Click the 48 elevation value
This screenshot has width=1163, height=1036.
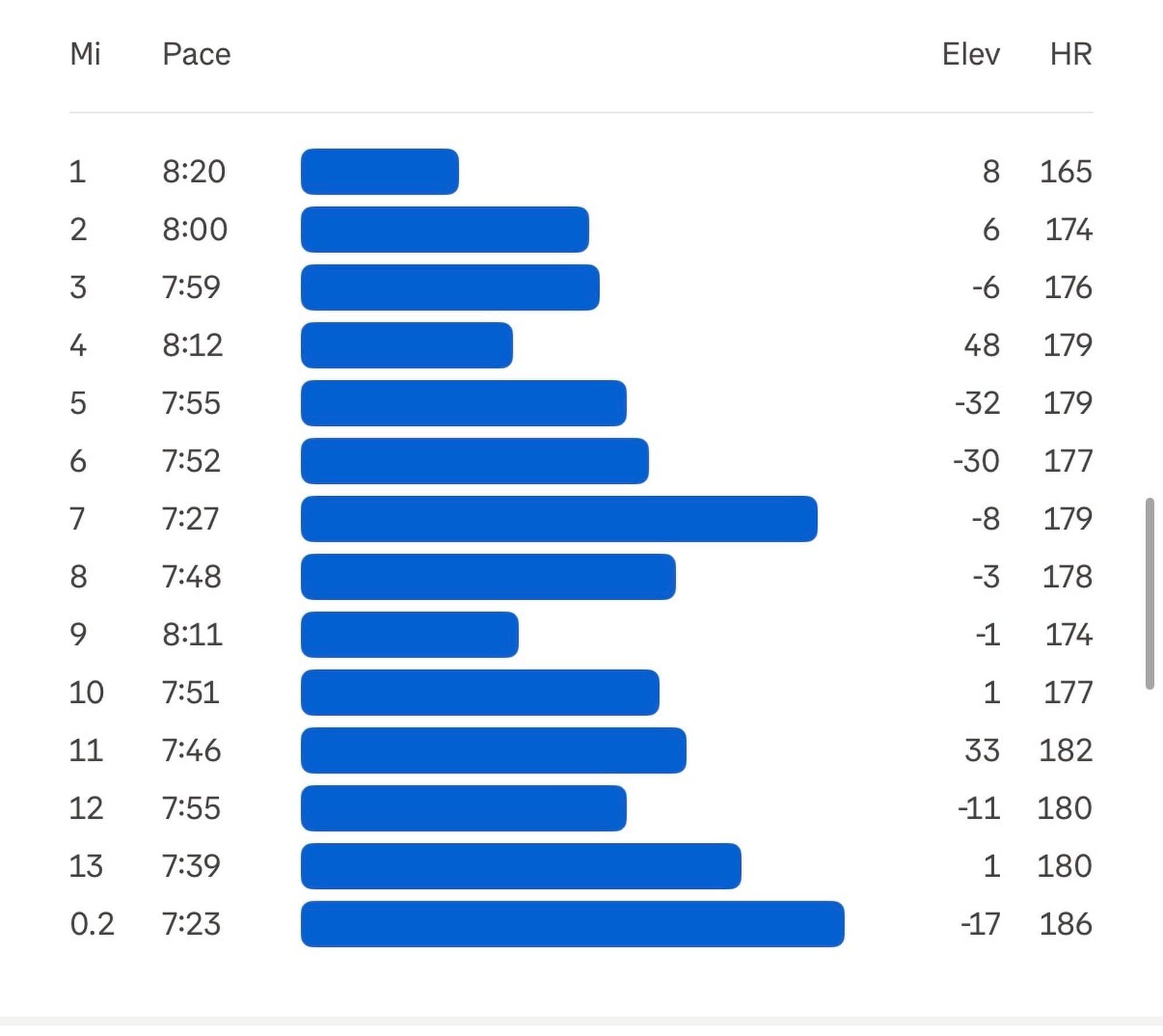pos(982,345)
